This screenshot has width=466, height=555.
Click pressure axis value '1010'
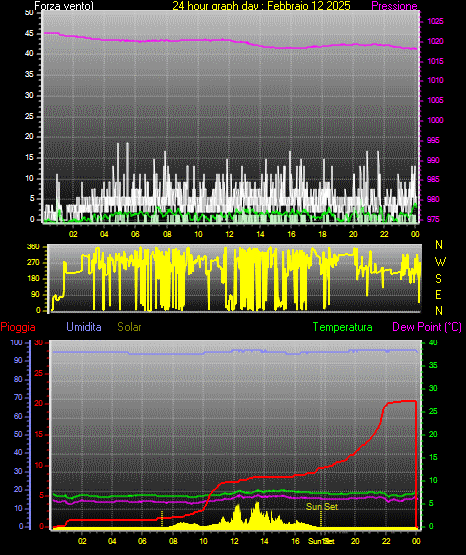(x=435, y=80)
